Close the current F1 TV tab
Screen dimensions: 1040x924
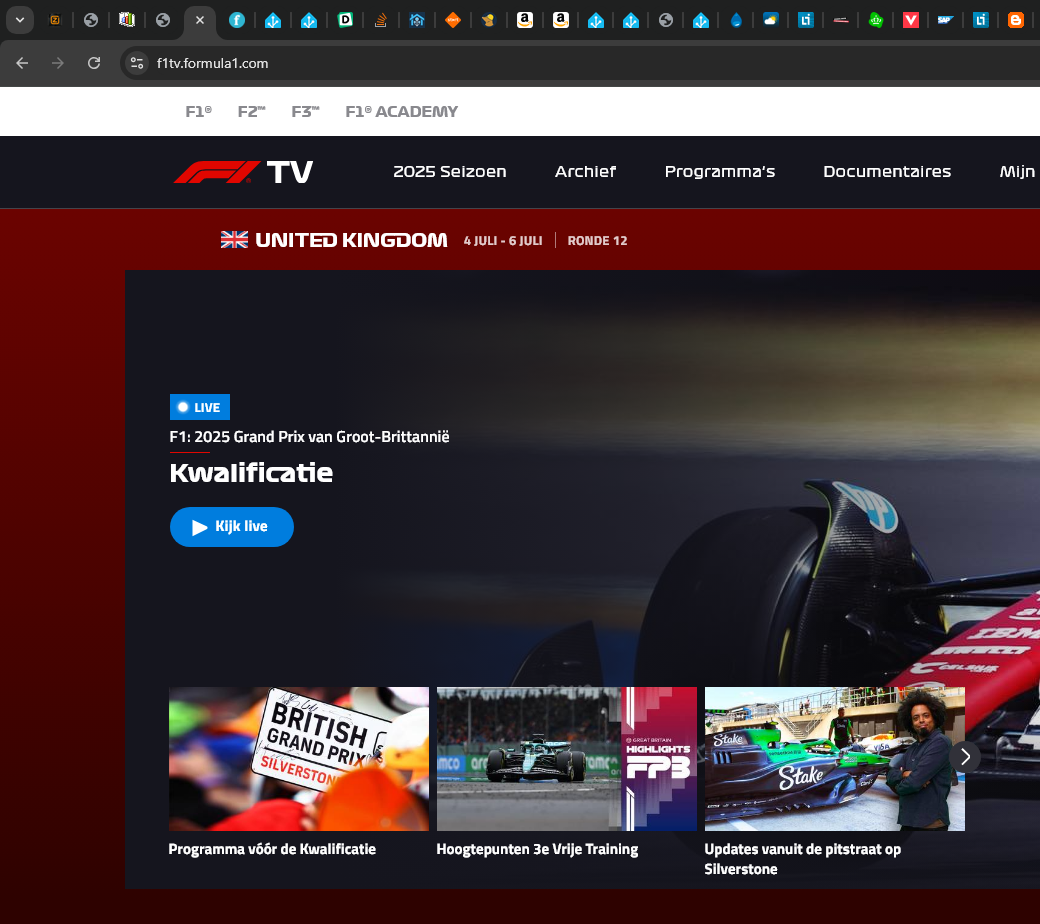pyautogui.click(x=200, y=20)
